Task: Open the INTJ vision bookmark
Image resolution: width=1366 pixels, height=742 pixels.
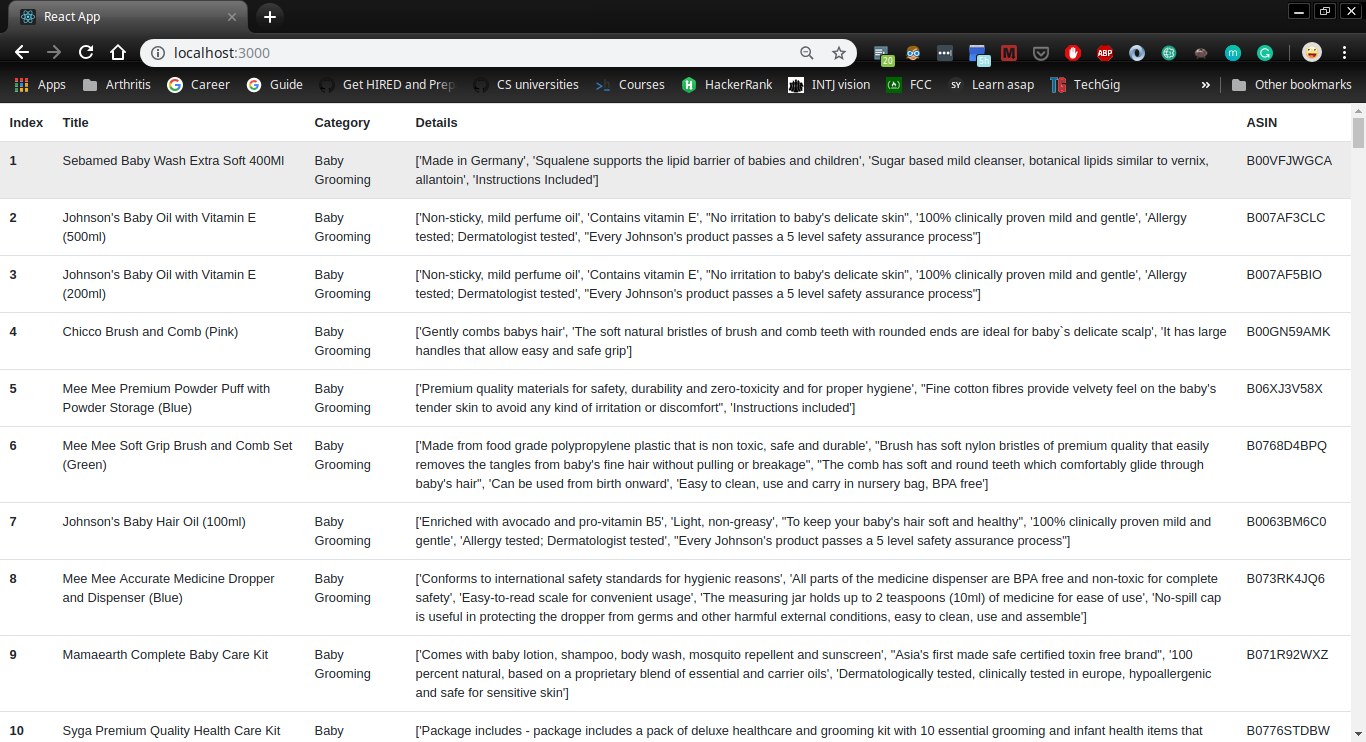Action: [829, 85]
